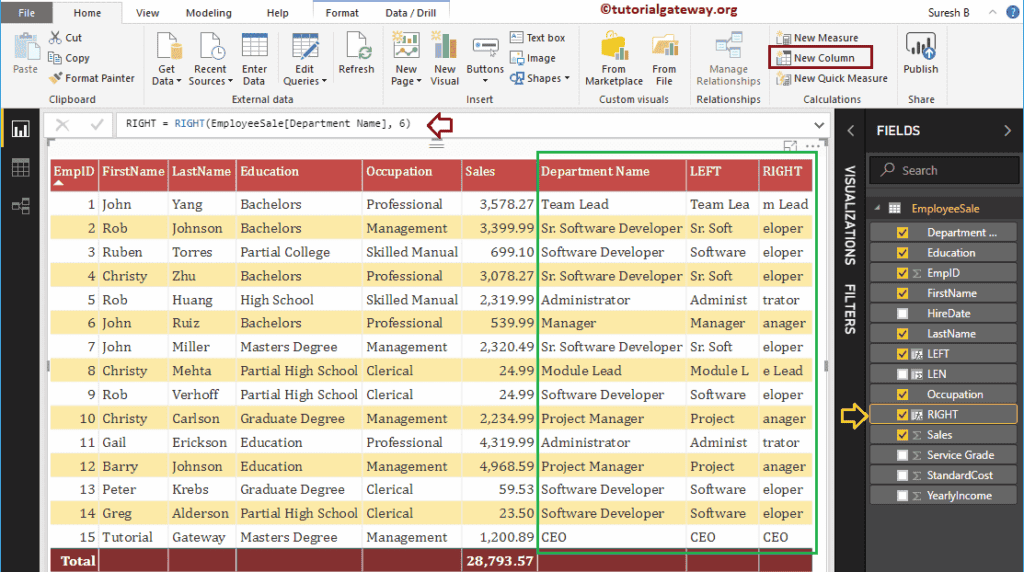
Task: Expand the formula bar with chevron
Action: 819,125
